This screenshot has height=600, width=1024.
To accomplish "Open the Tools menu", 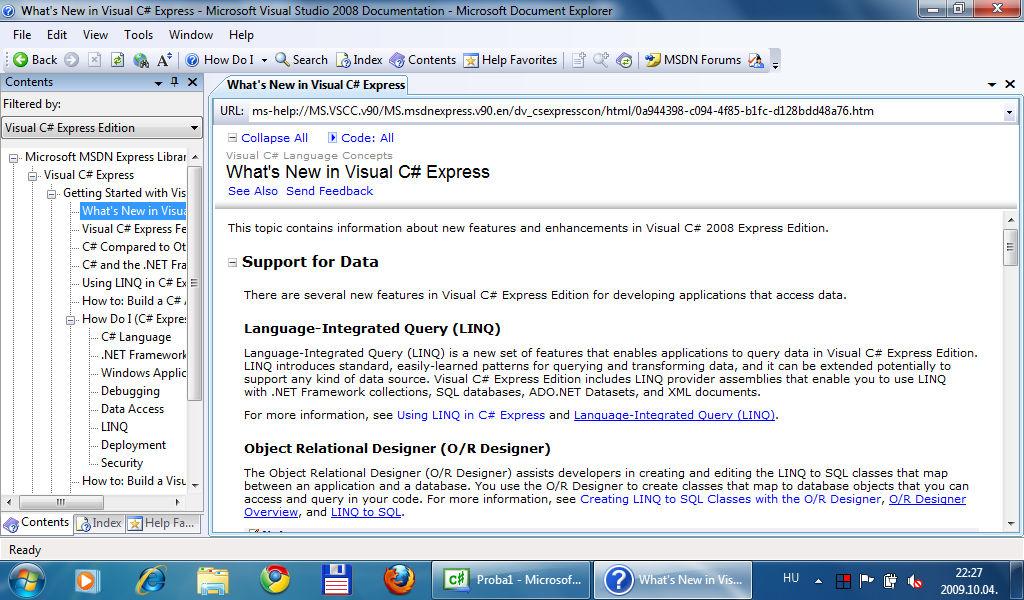I will pos(138,35).
